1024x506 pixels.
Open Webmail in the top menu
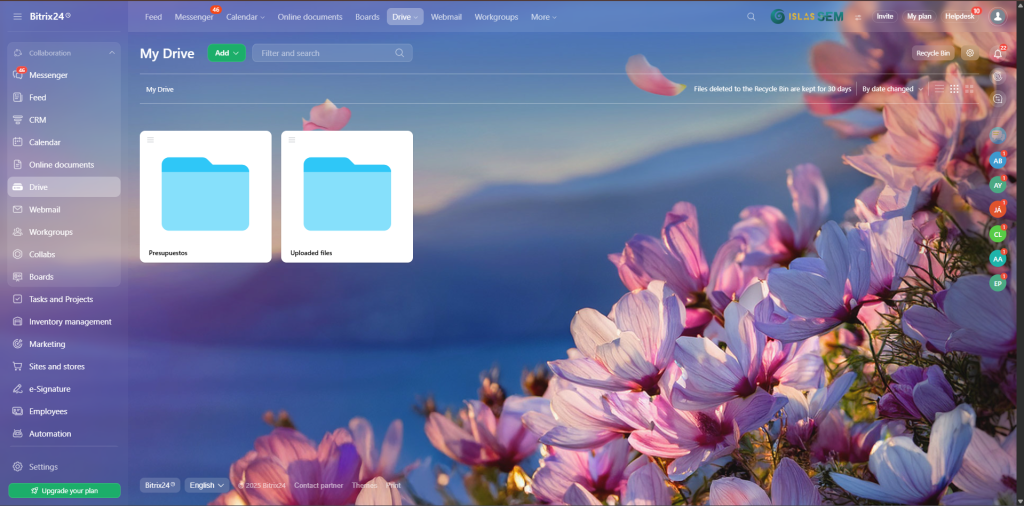click(x=447, y=17)
